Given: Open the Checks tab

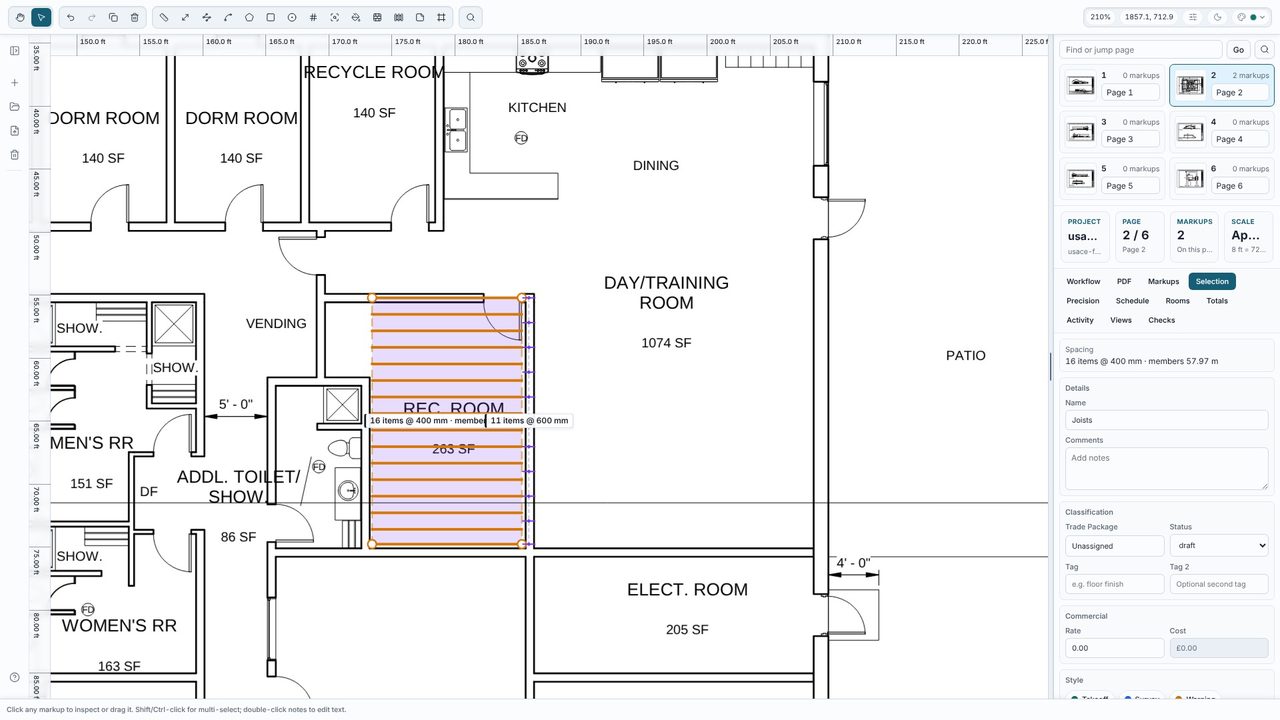Looking at the screenshot, I should pyautogui.click(x=1161, y=320).
